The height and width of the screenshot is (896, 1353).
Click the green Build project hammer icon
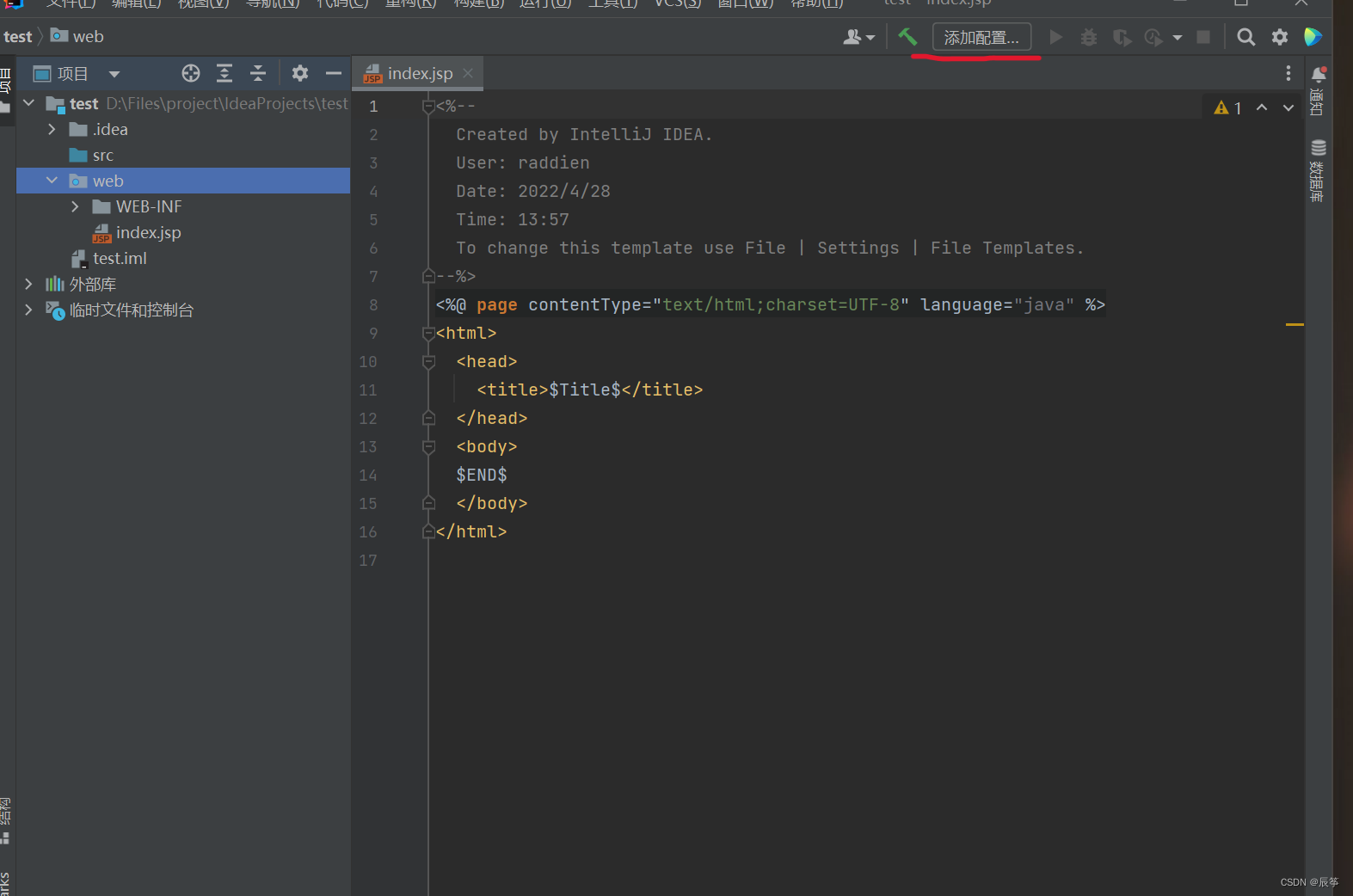(x=907, y=37)
